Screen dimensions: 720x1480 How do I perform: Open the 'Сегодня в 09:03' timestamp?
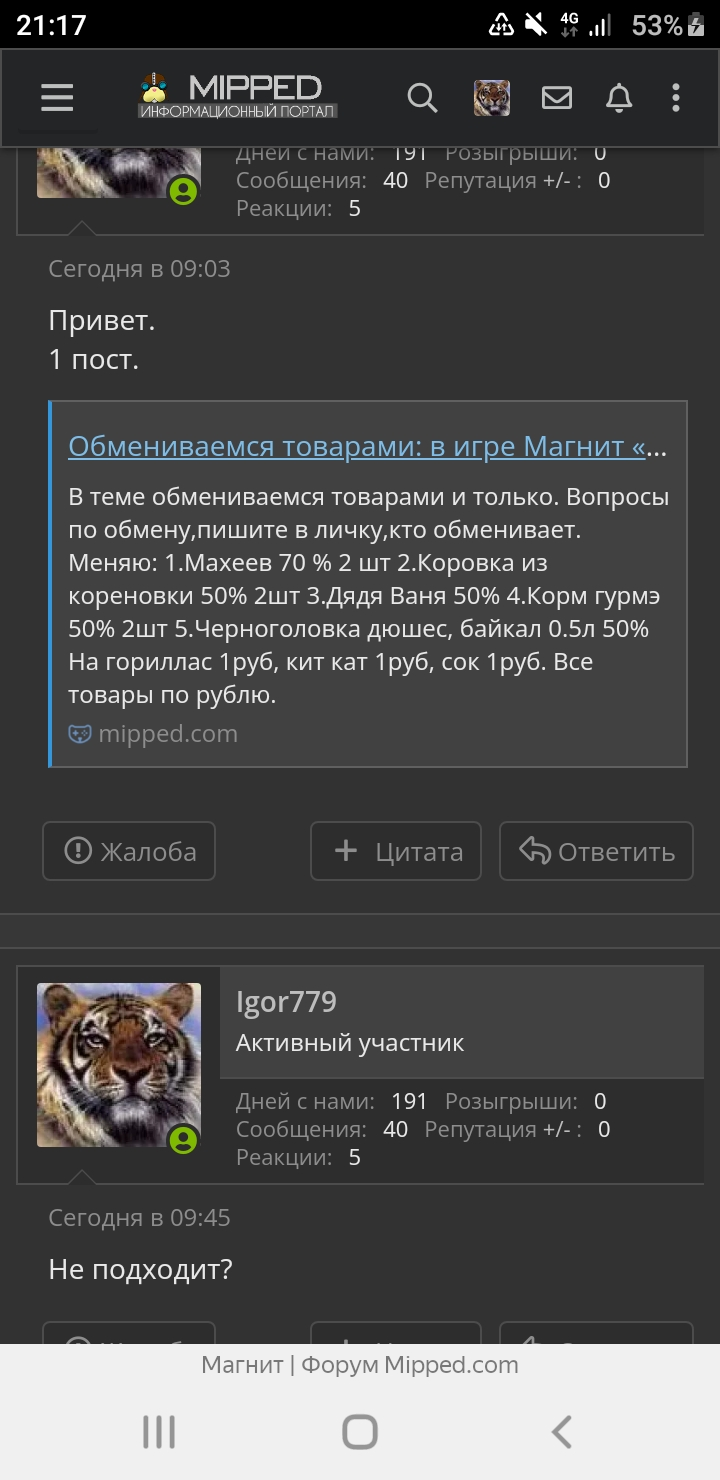[x=139, y=268]
